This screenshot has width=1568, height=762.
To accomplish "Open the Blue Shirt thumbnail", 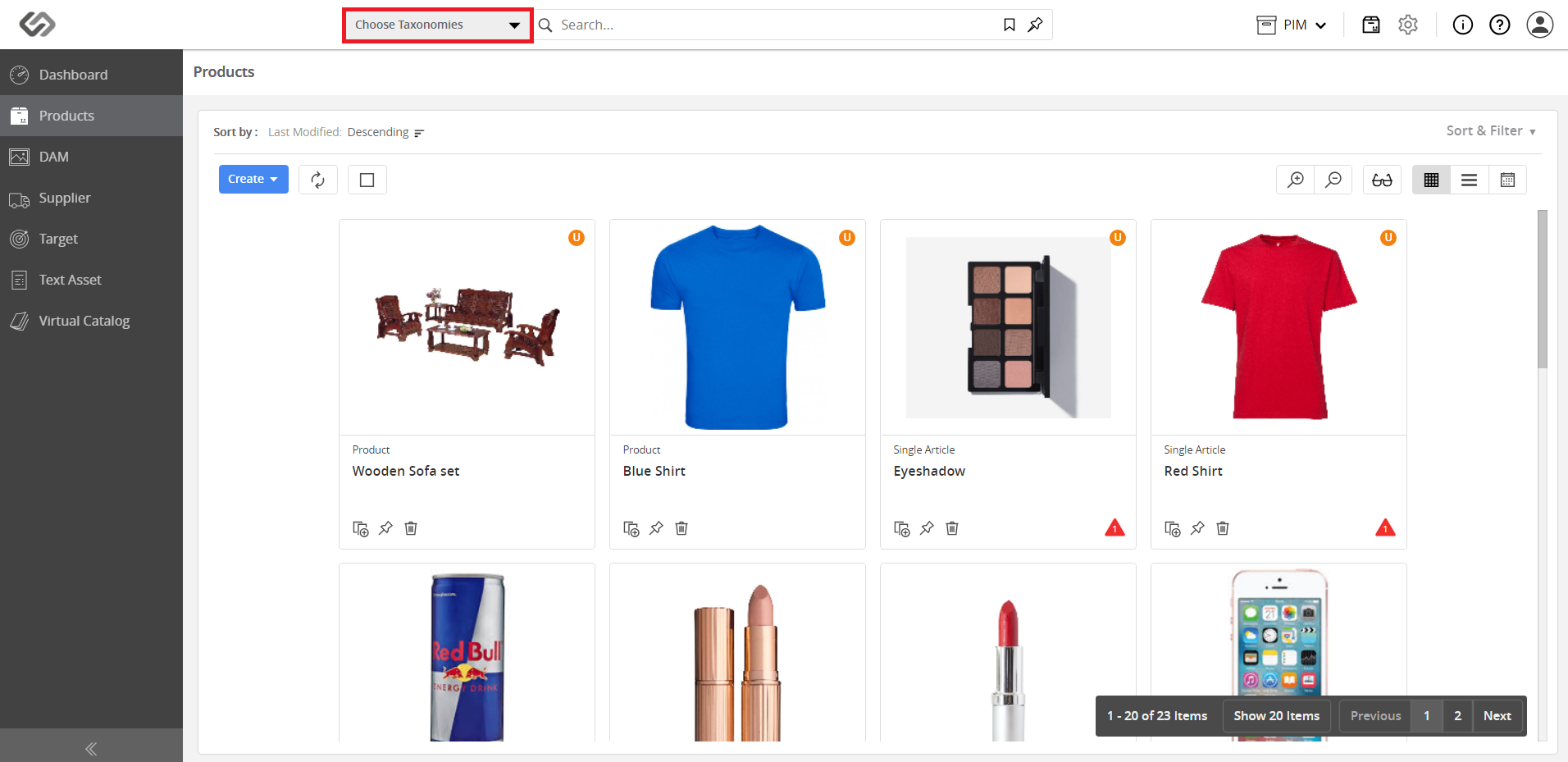I will click(737, 327).
